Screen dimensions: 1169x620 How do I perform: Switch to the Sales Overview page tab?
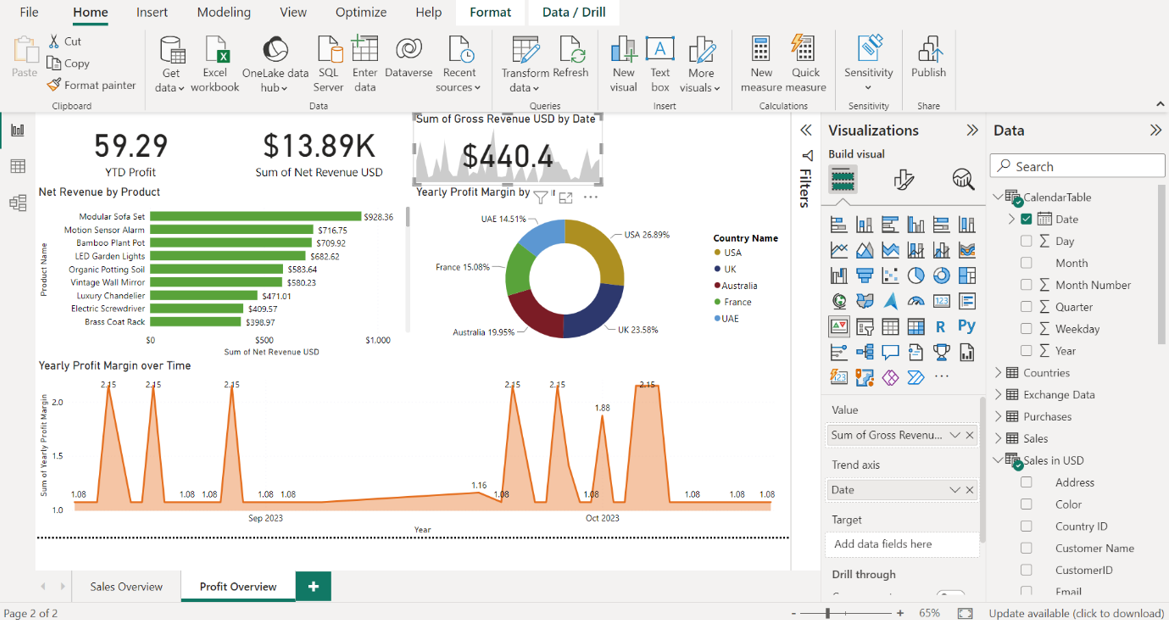tap(126, 587)
